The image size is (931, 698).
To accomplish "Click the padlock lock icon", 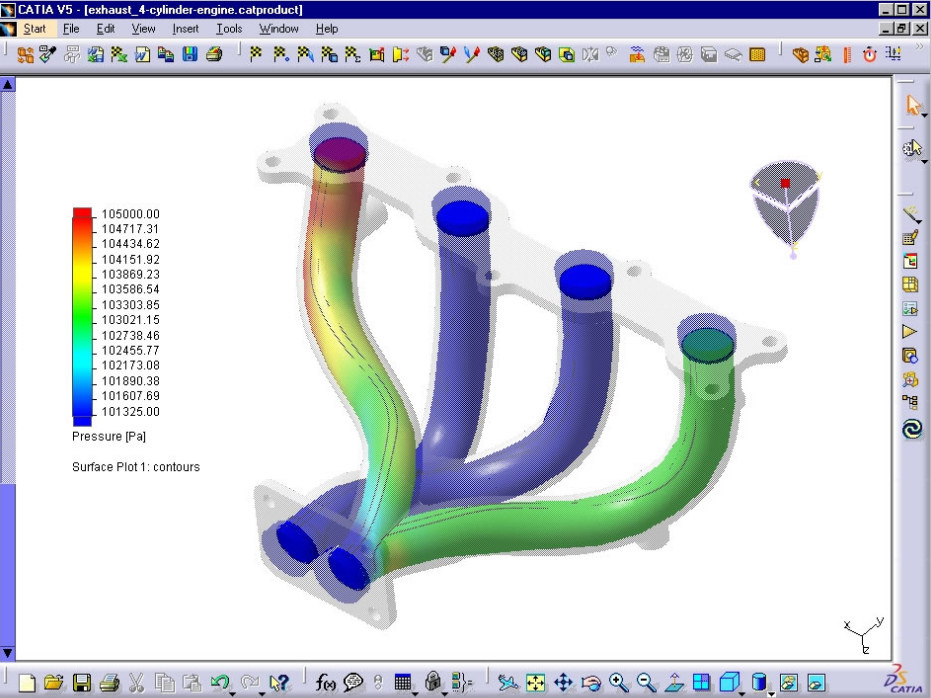I will 433,681.
